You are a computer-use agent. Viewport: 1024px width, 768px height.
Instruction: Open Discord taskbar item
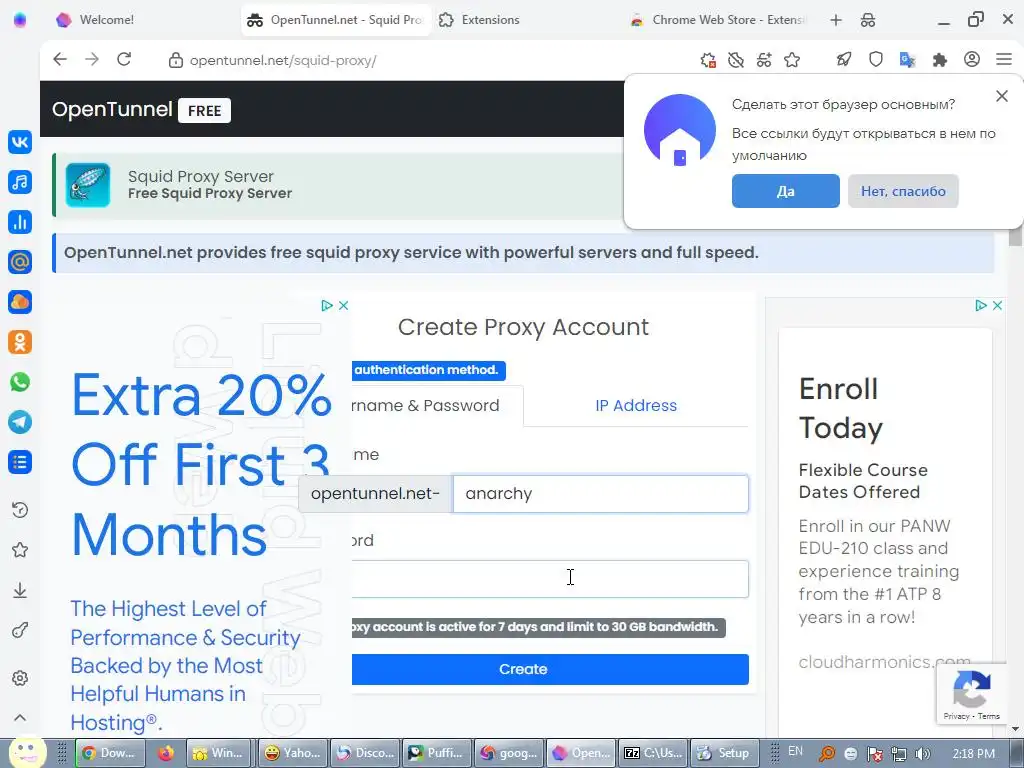click(365, 753)
